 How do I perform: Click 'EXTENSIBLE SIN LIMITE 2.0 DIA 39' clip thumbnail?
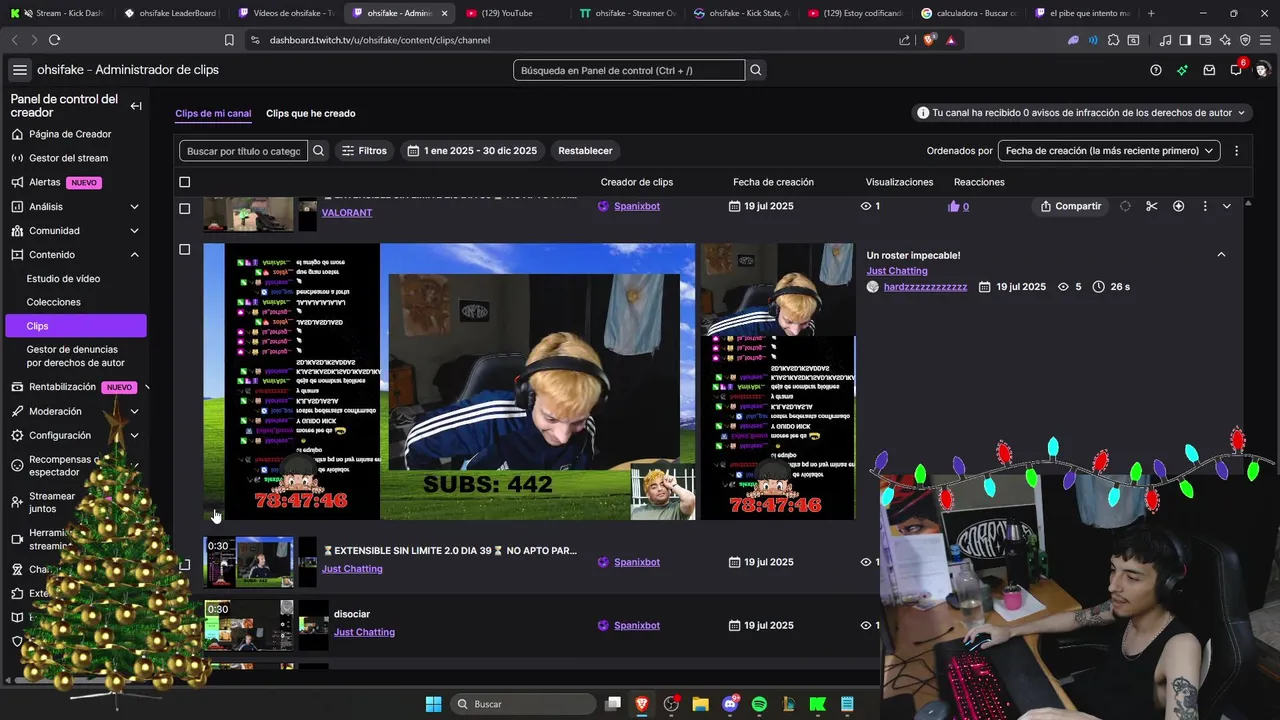(249, 562)
